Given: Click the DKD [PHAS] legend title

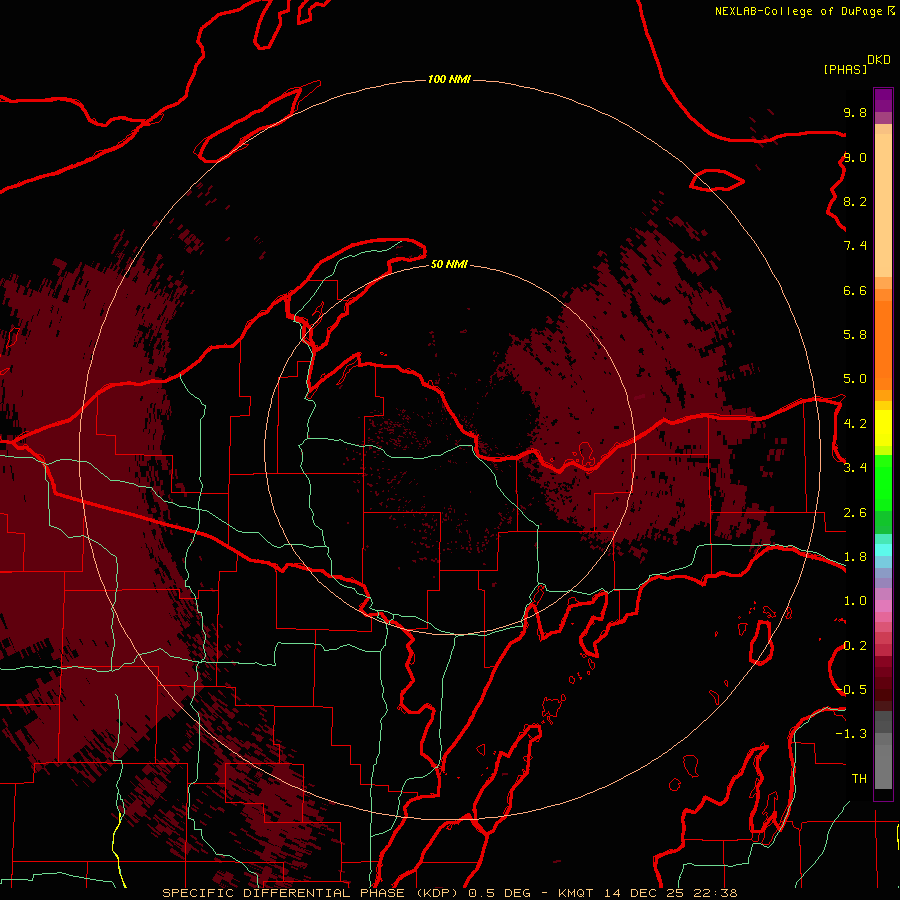Looking at the screenshot, I should click(x=856, y=64).
